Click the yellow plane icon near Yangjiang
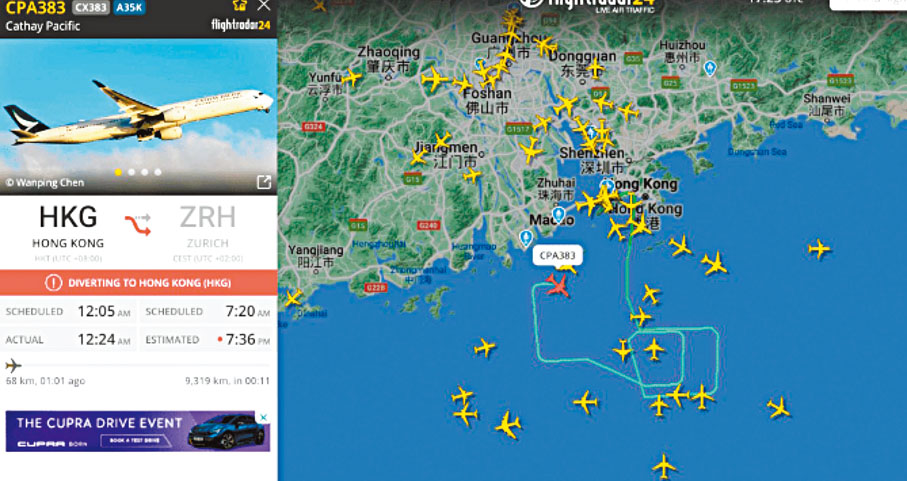907x481 pixels. [293, 298]
